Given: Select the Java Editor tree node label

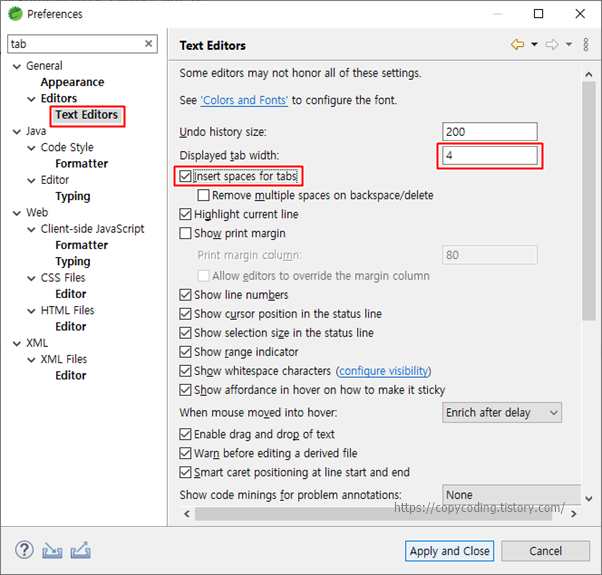Looking at the screenshot, I should point(55,180).
